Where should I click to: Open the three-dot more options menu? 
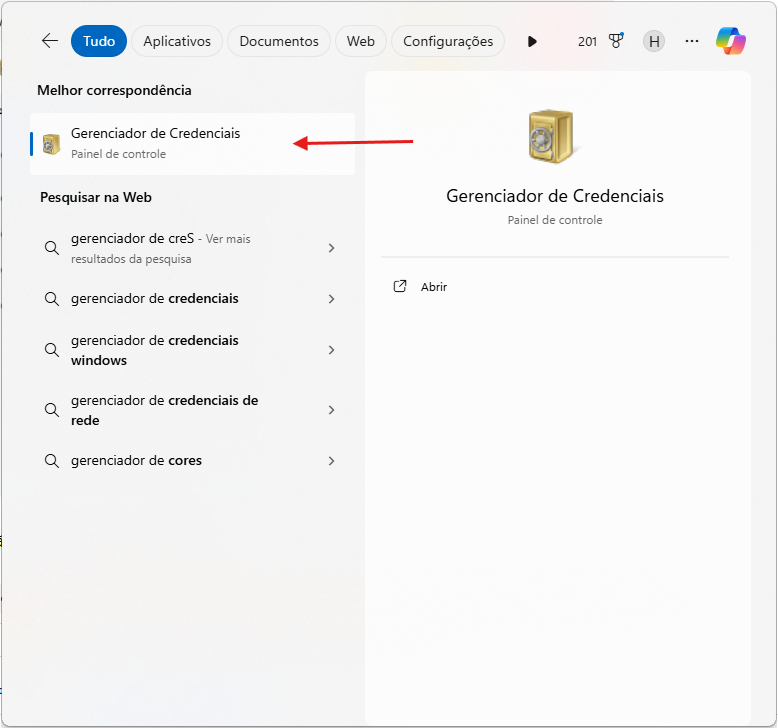[x=692, y=41]
